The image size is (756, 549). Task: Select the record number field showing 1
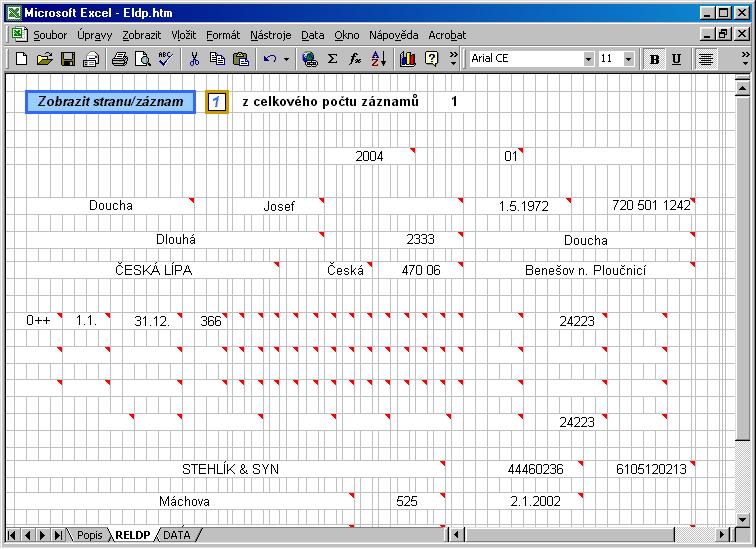click(216, 102)
